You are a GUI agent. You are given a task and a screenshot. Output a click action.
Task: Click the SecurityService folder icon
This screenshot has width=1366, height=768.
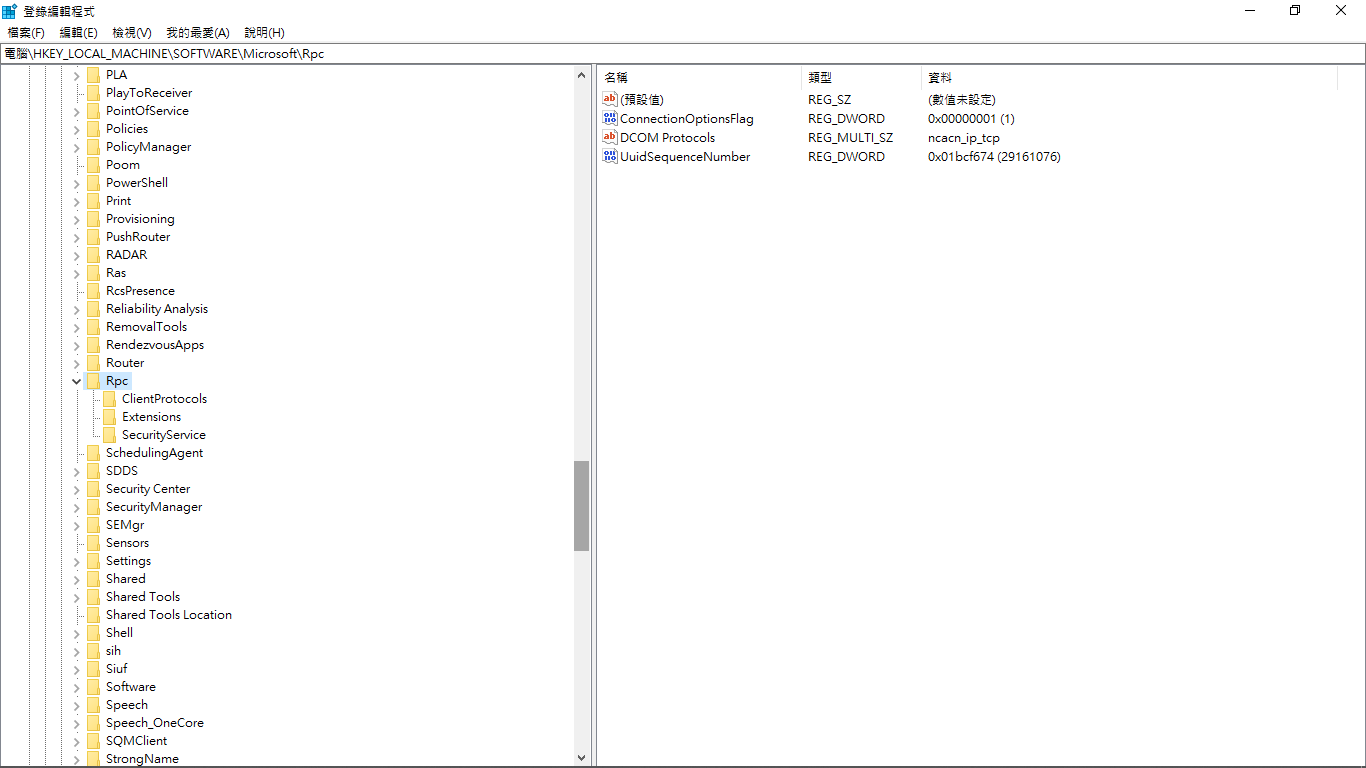(109, 435)
